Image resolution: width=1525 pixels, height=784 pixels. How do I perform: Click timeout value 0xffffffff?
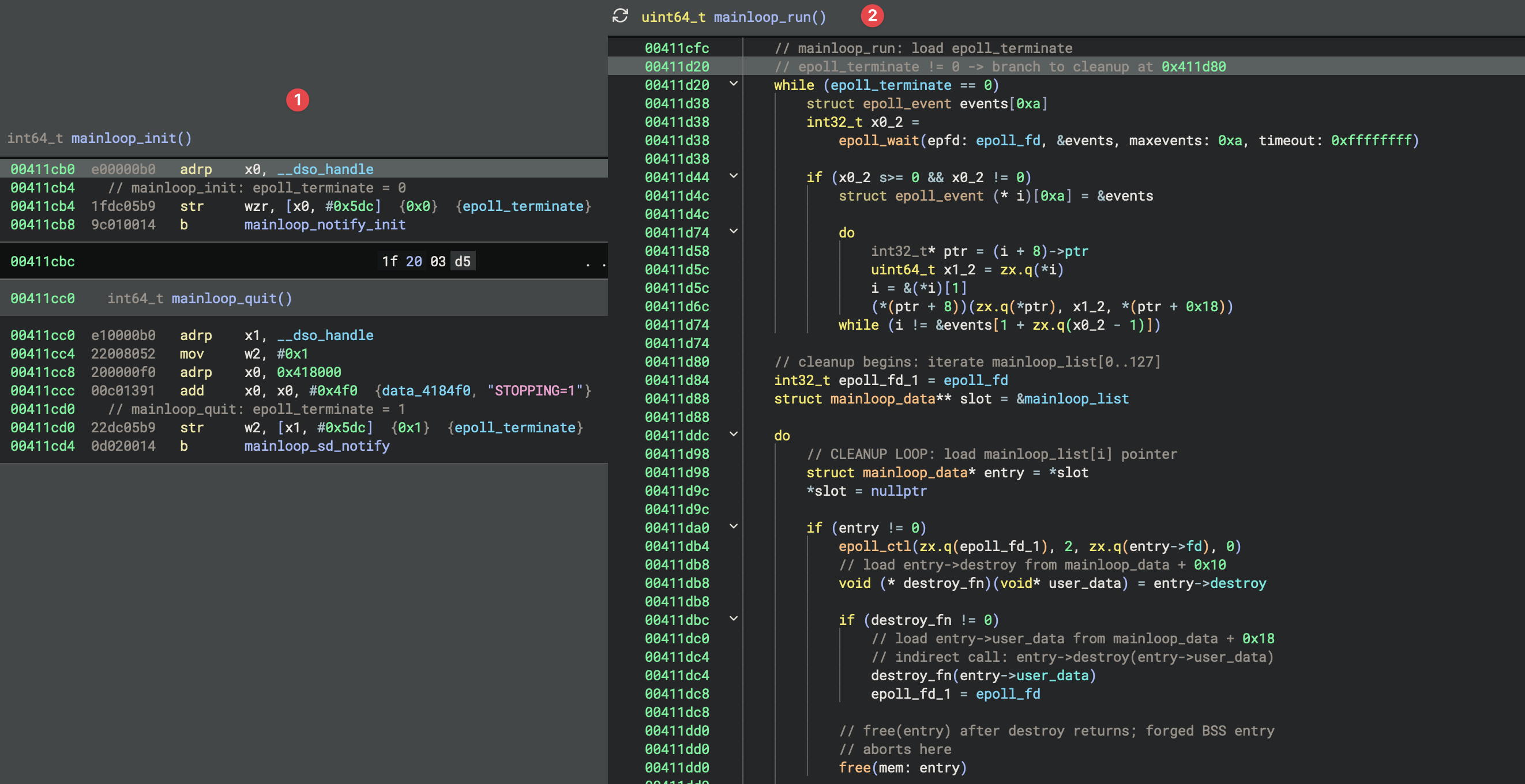1370,141
